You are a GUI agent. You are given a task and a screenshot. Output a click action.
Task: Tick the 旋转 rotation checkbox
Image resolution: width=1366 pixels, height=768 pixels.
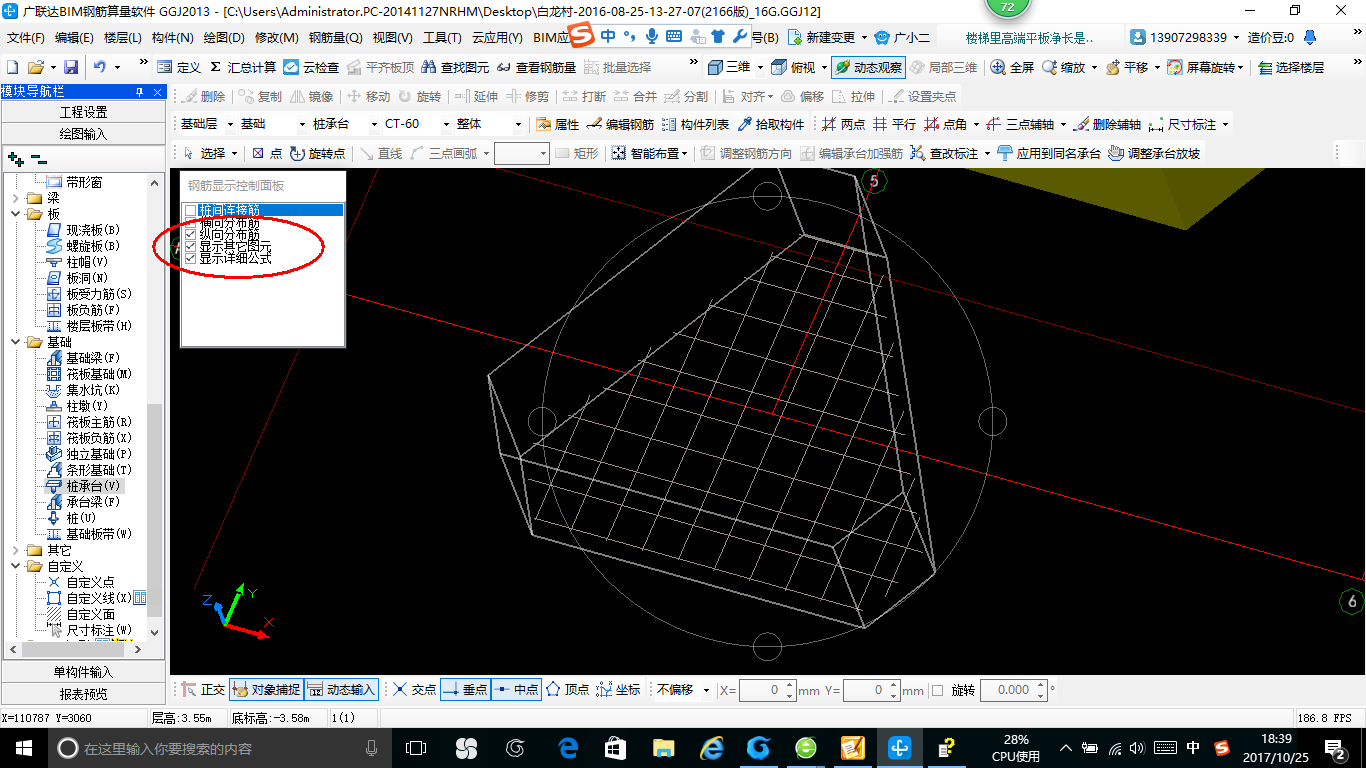point(937,690)
